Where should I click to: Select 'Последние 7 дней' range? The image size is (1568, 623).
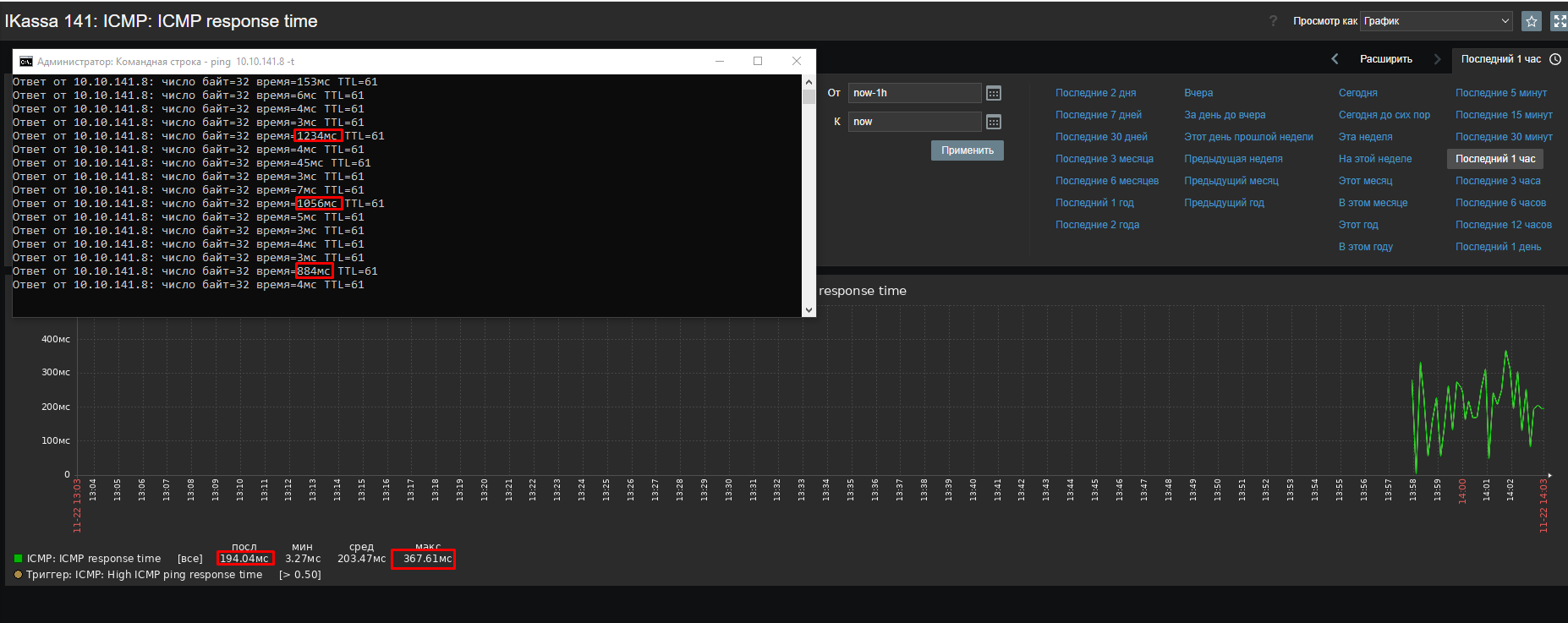(x=1098, y=115)
